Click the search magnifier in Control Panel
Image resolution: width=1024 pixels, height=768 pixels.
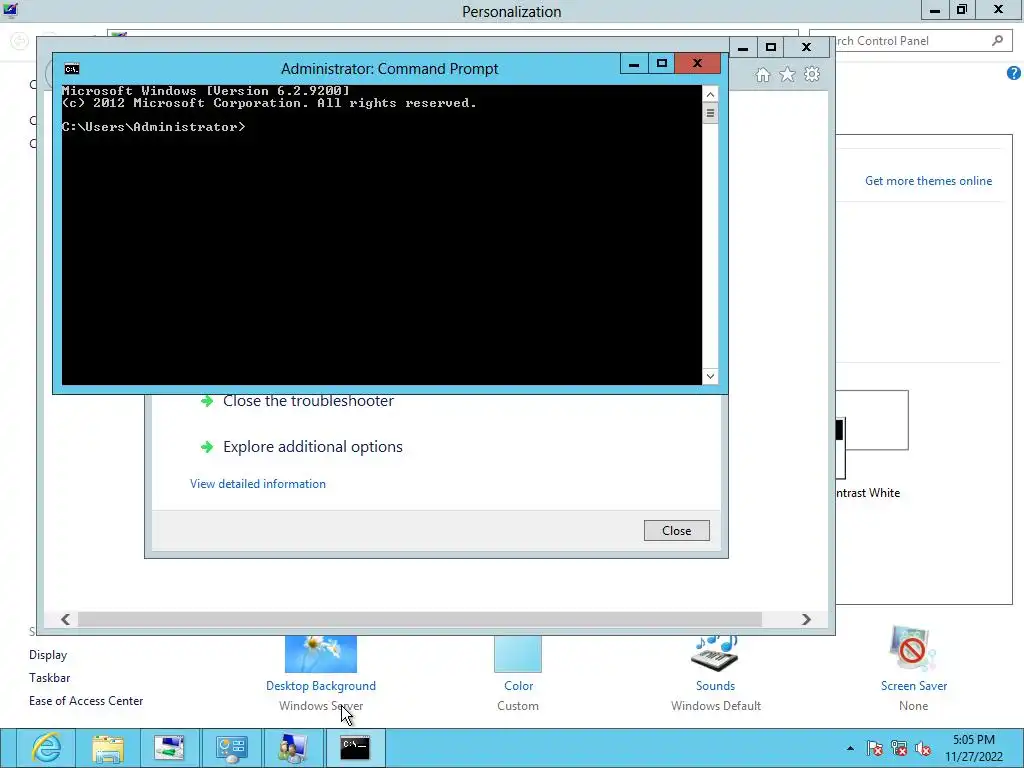pyautogui.click(x=997, y=40)
